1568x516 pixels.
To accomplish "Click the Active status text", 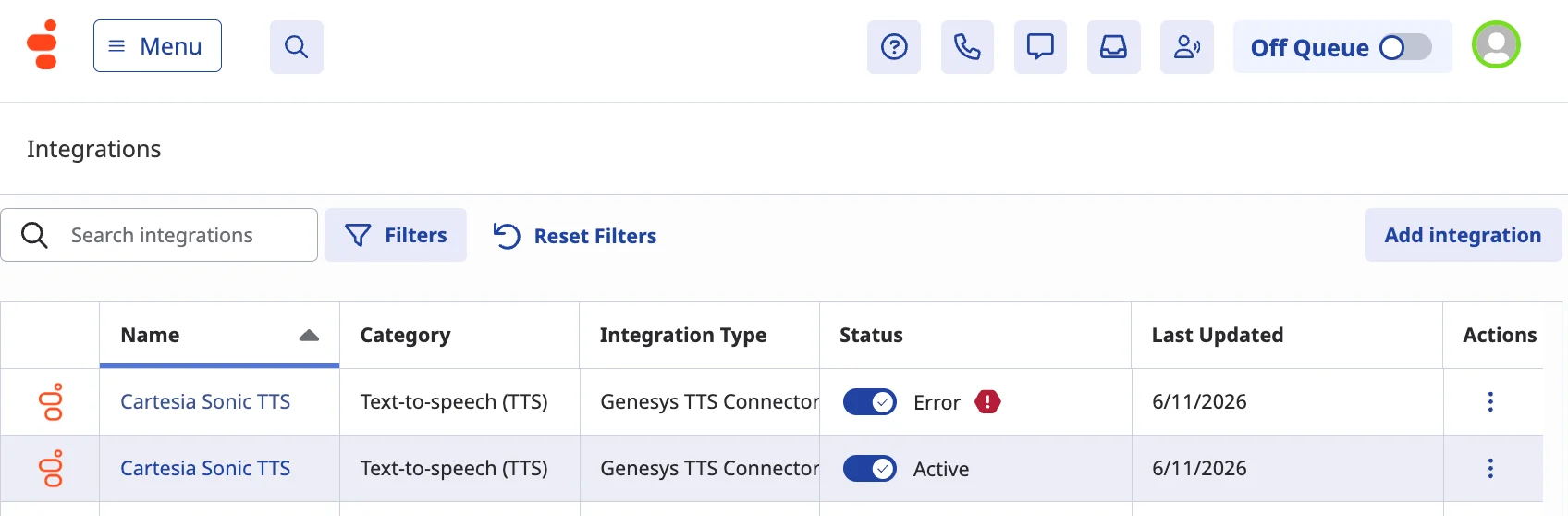I will pyautogui.click(x=941, y=469).
